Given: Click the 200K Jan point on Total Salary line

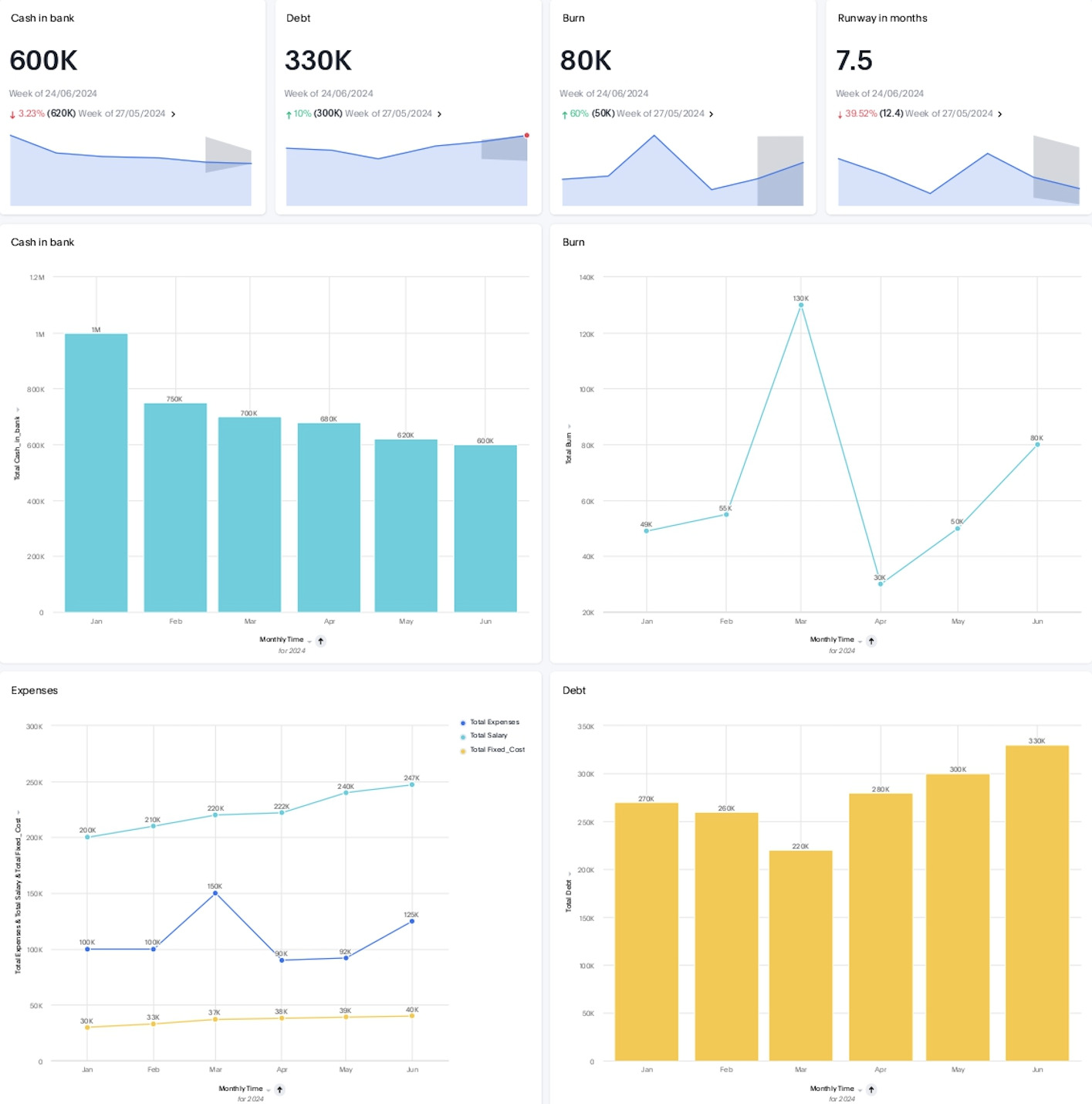Looking at the screenshot, I should [87, 837].
